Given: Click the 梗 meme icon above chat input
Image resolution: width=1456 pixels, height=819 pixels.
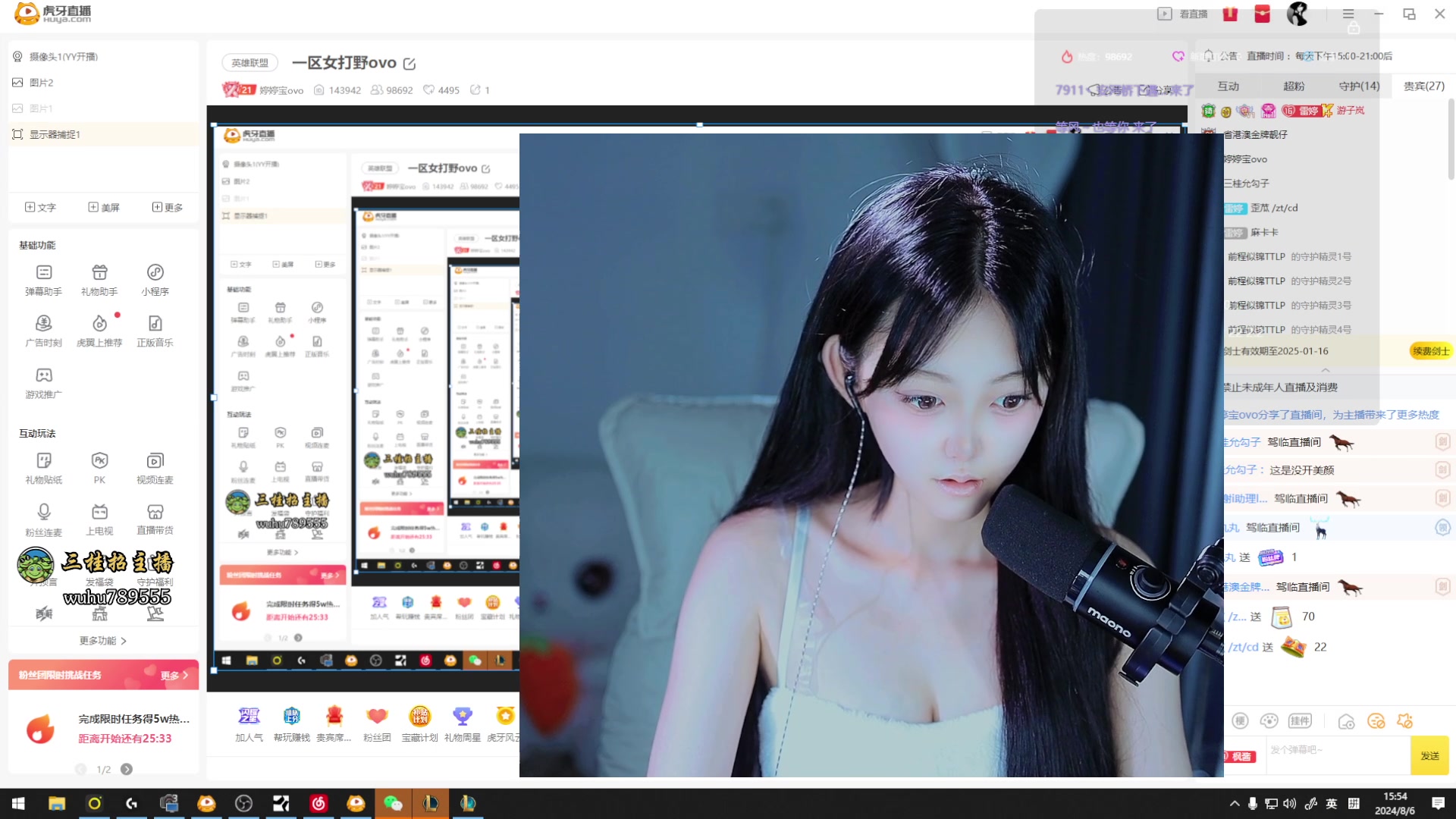Looking at the screenshot, I should (1241, 720).
